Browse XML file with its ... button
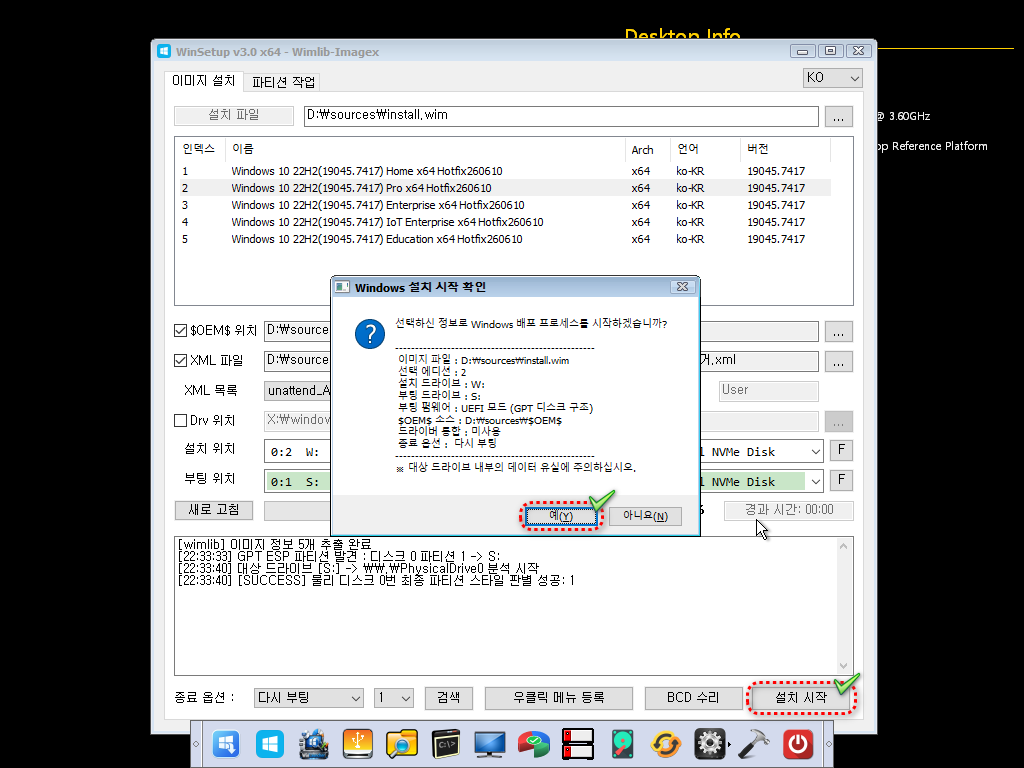Screen dimensions: 1024x768 839,362
